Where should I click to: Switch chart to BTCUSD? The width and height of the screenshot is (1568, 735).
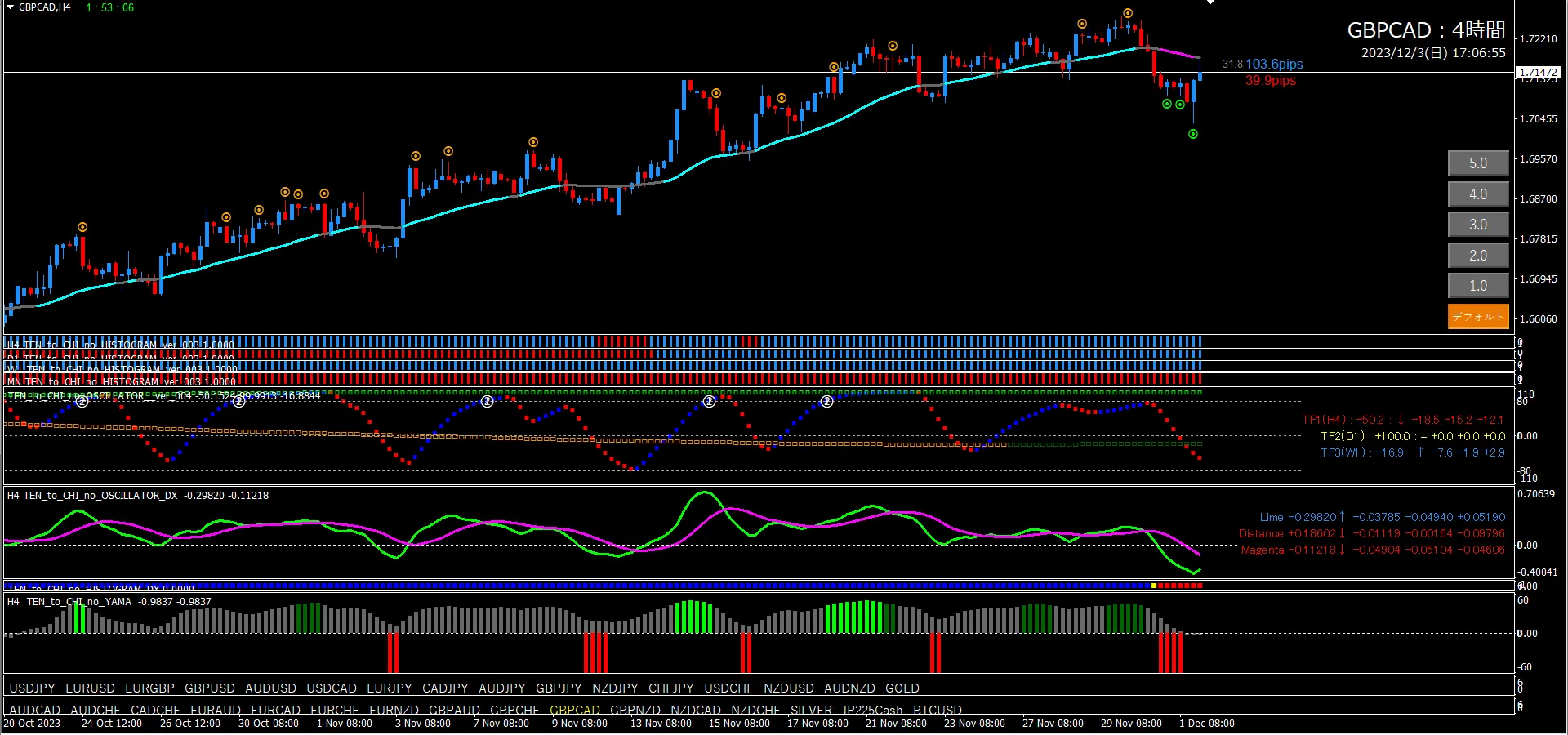coord(938,710)
